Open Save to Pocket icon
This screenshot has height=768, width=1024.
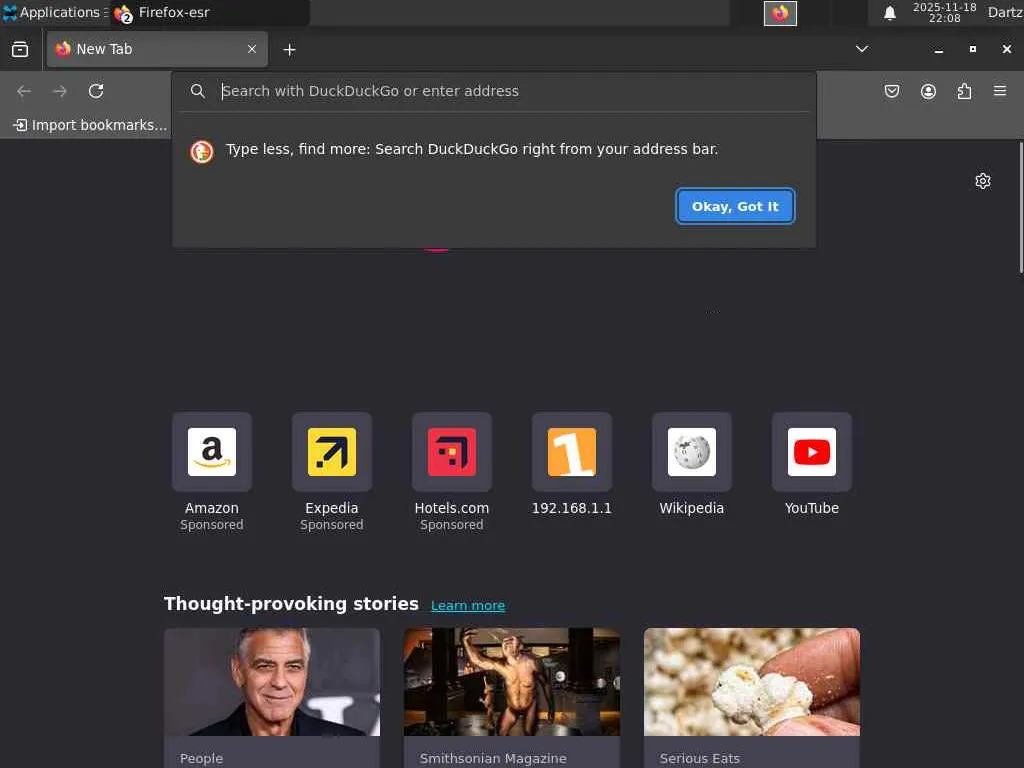click(891, 91)
